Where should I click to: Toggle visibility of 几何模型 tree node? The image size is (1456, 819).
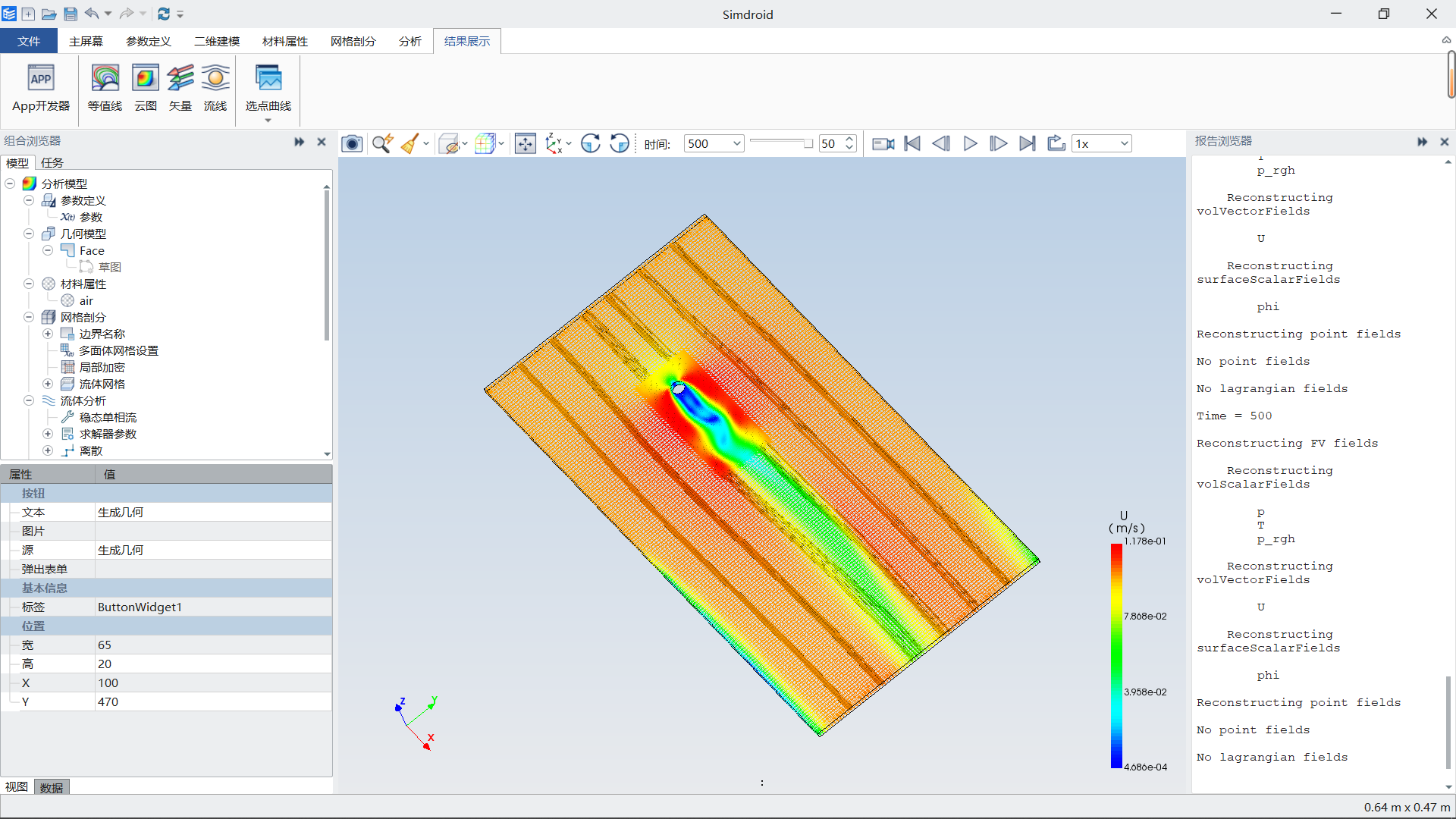click(27, 233)
